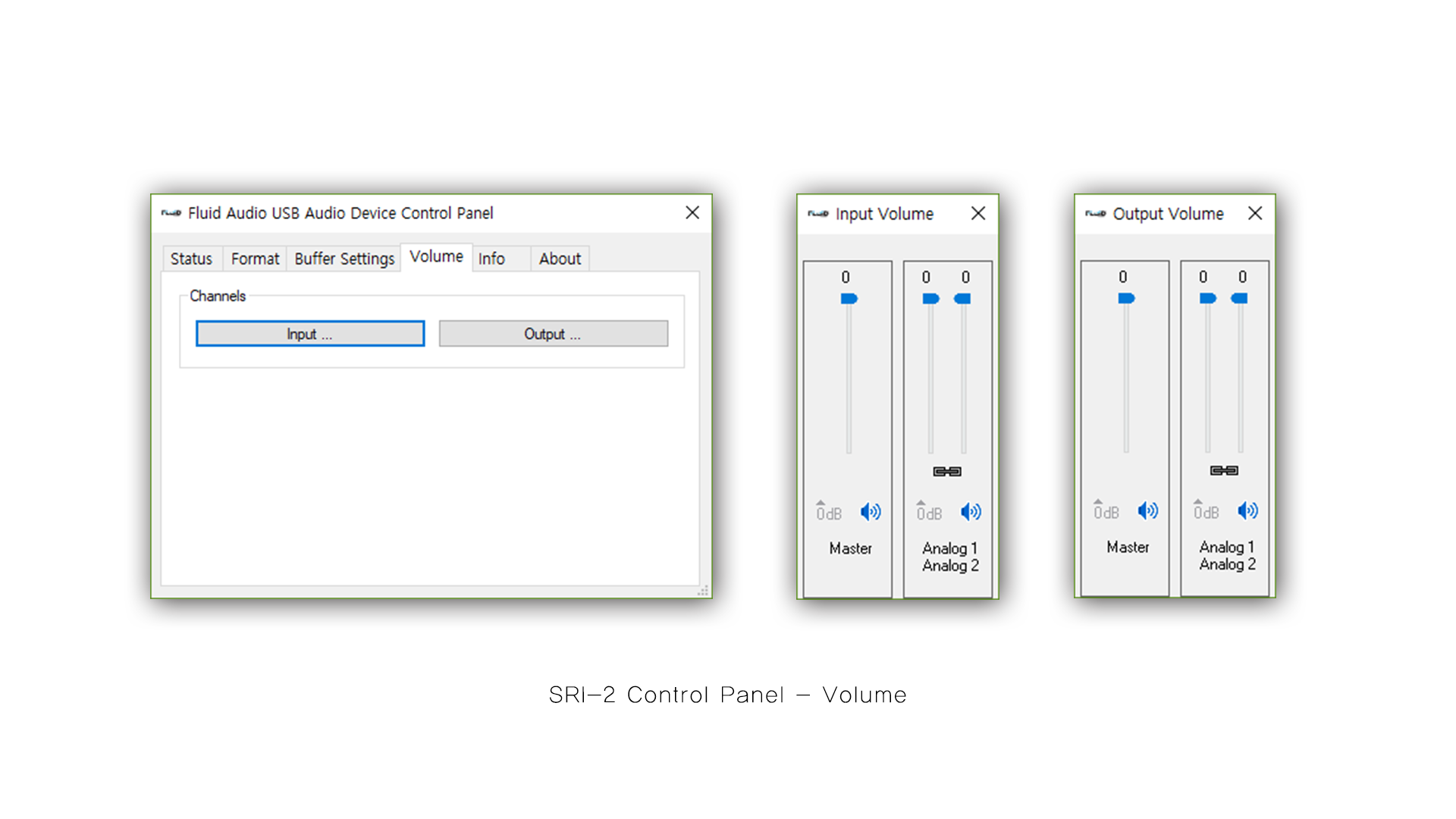Toggle channel link icon in Input Volume
This screenshot has height=819, width=1456.
[947, 472]
